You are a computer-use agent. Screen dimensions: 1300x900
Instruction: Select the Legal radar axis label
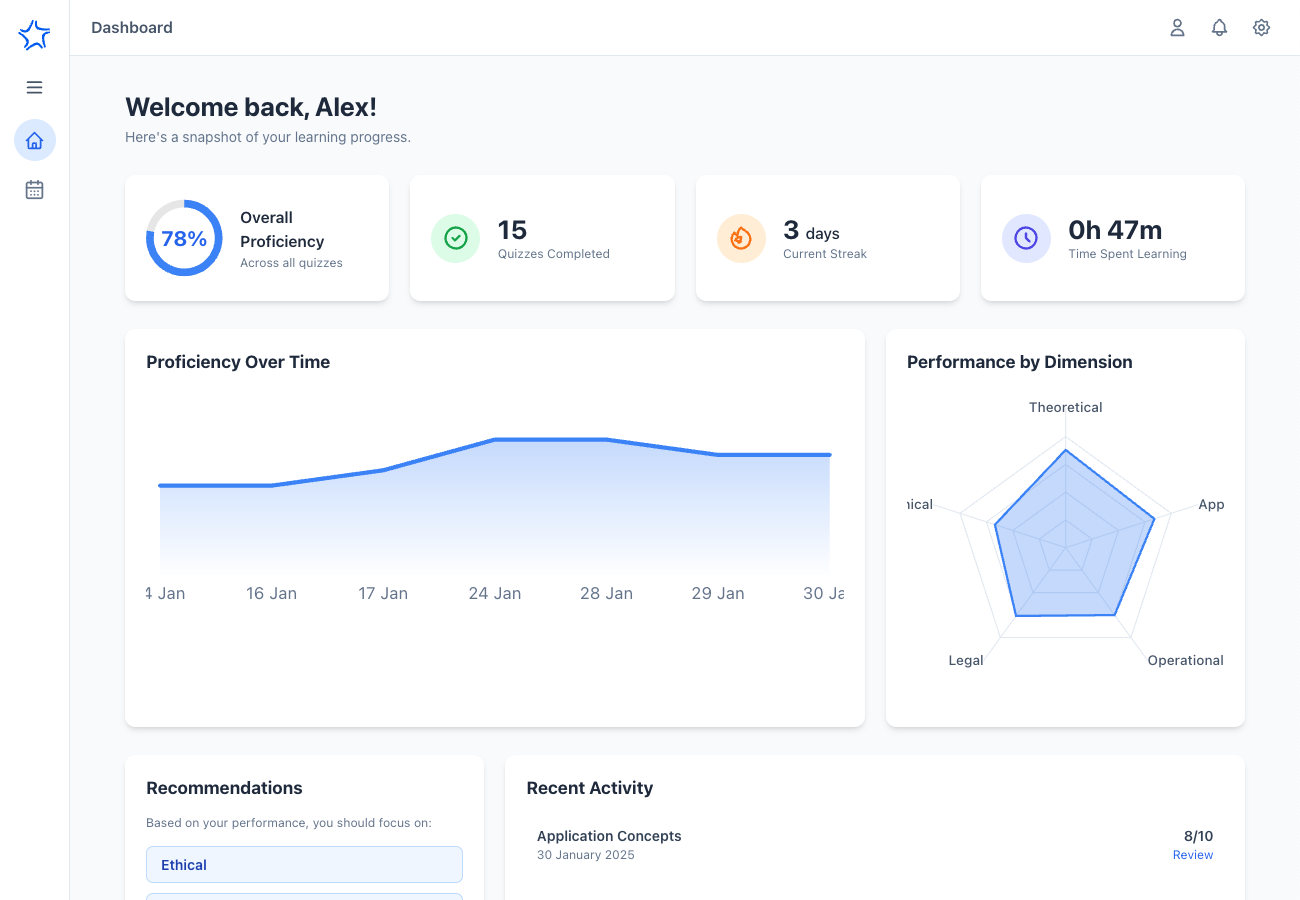(x=966, y=660)
